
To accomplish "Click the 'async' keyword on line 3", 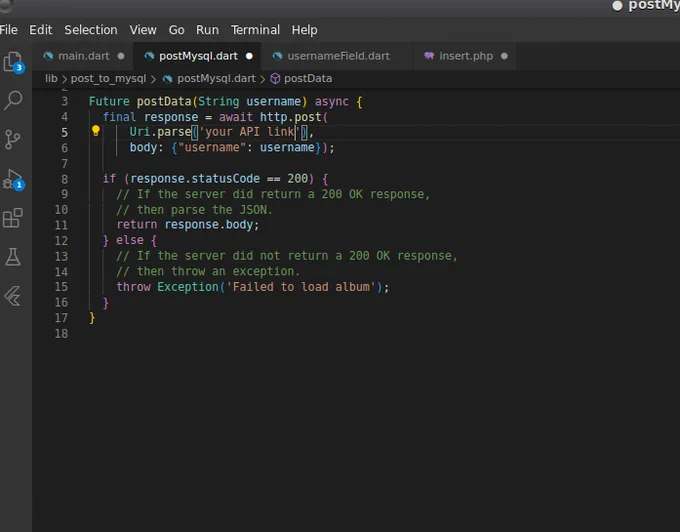I will click(x=331, y=101).
